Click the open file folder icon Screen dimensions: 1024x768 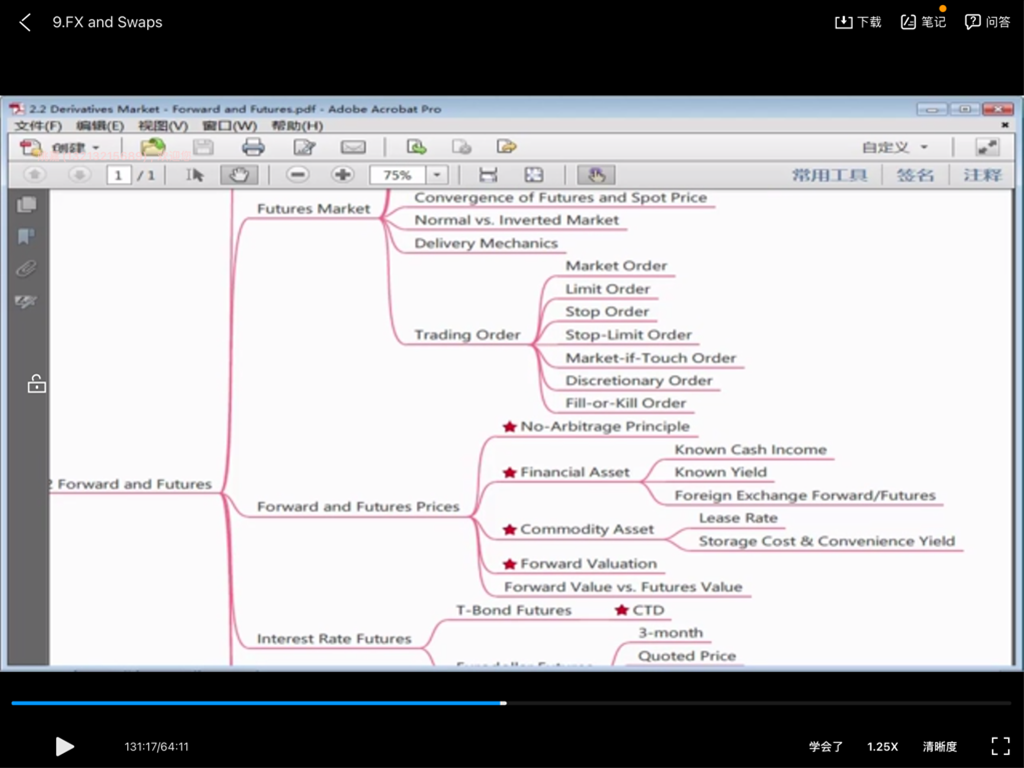tap(152, 147)
